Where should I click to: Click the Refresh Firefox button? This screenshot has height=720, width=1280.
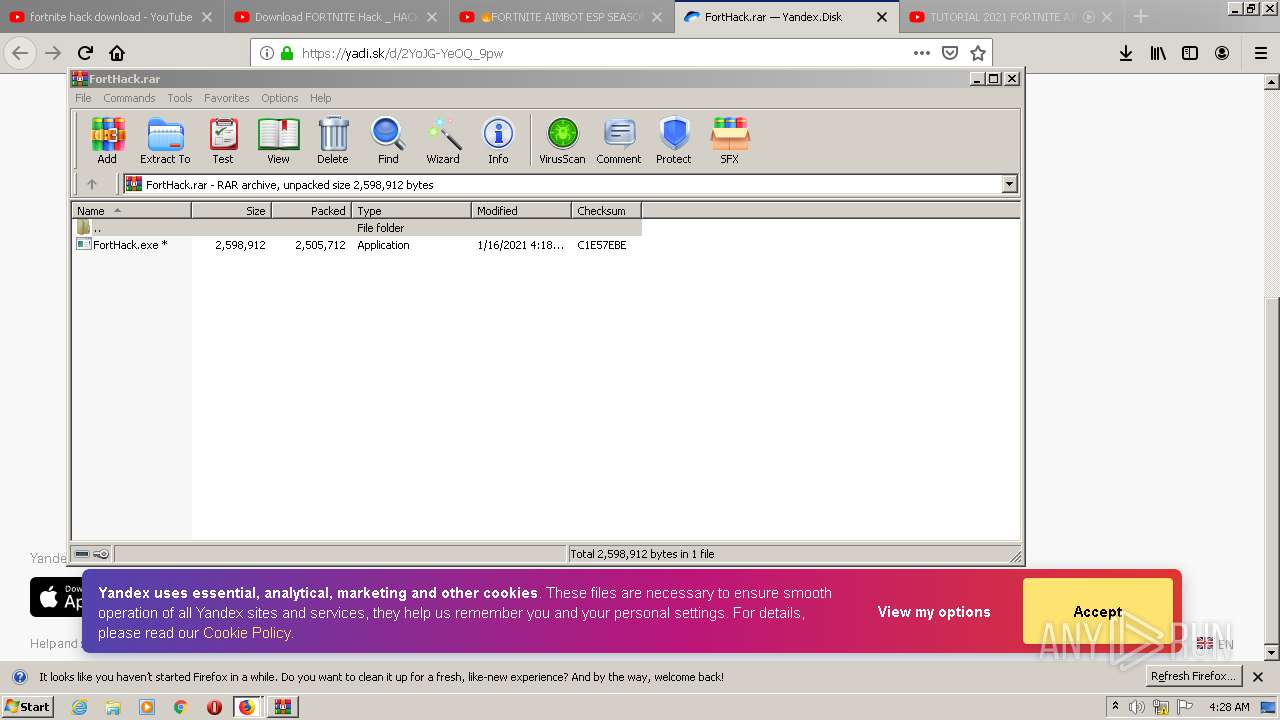(1194, 676)
